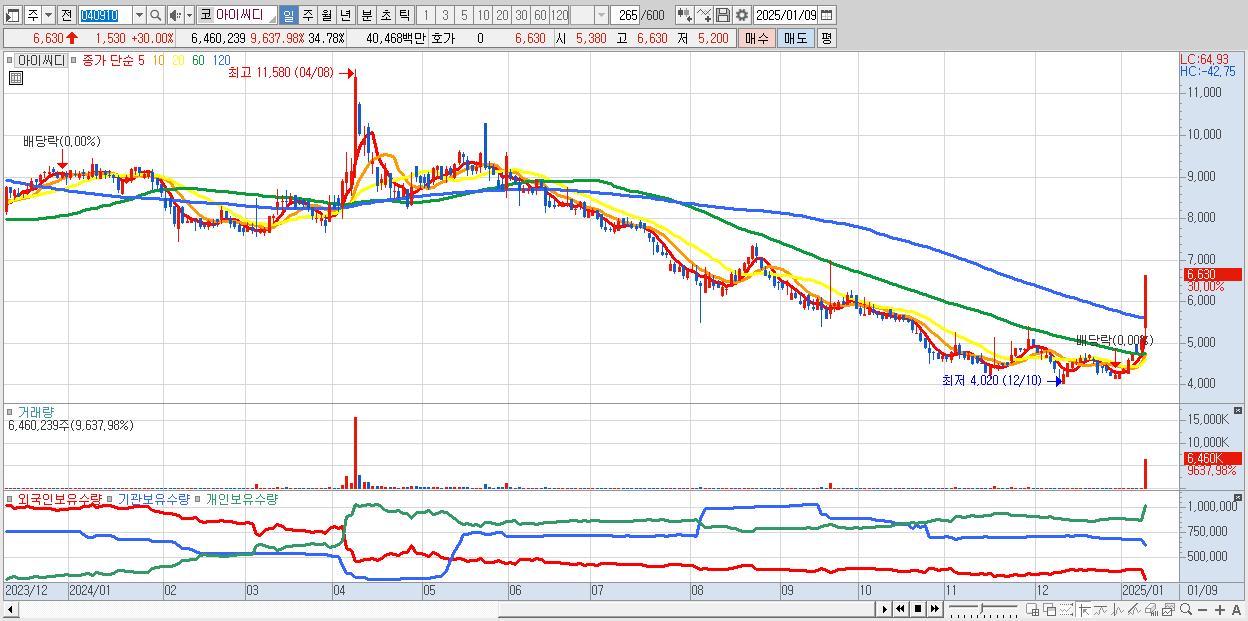Select the 120 interval button

click(x=559, y=15)
